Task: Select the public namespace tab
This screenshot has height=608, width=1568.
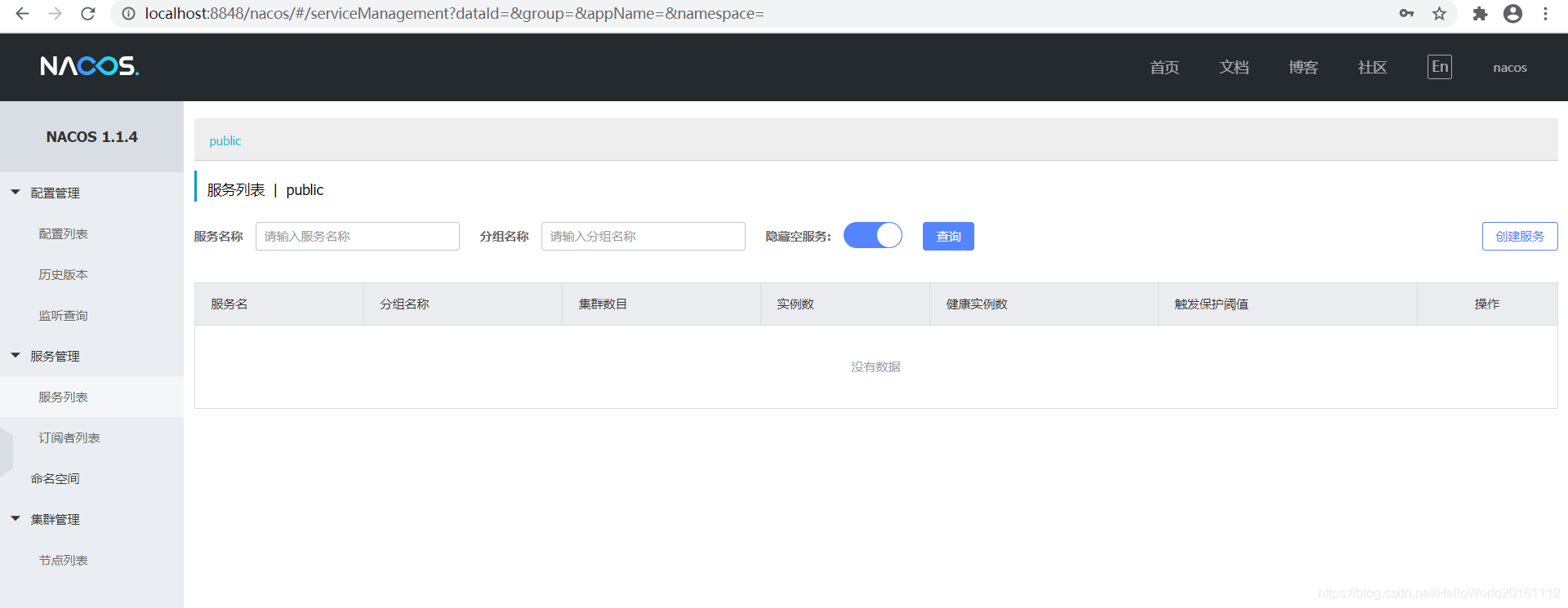Action: [x=225, y=140]
